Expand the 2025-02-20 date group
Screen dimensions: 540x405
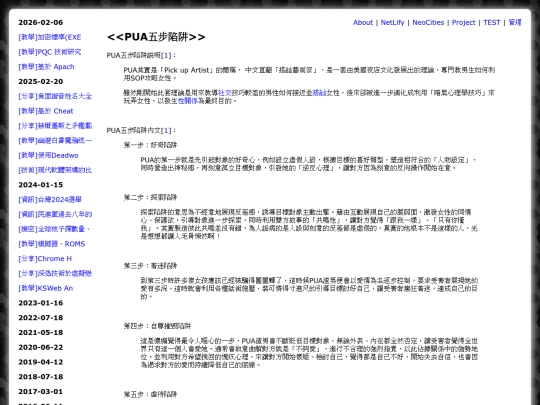point(41,82)
